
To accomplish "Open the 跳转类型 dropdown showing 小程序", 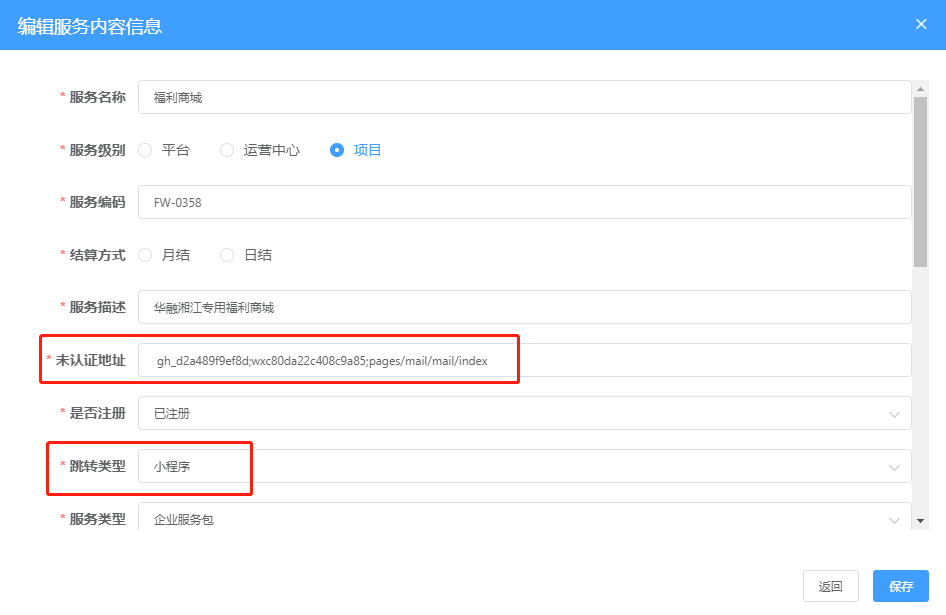I will coord(524,466).
